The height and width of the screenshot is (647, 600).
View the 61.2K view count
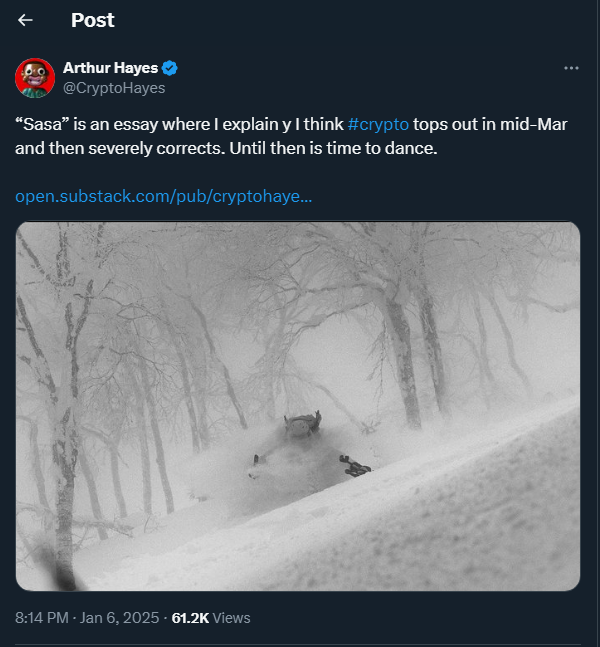189,618
